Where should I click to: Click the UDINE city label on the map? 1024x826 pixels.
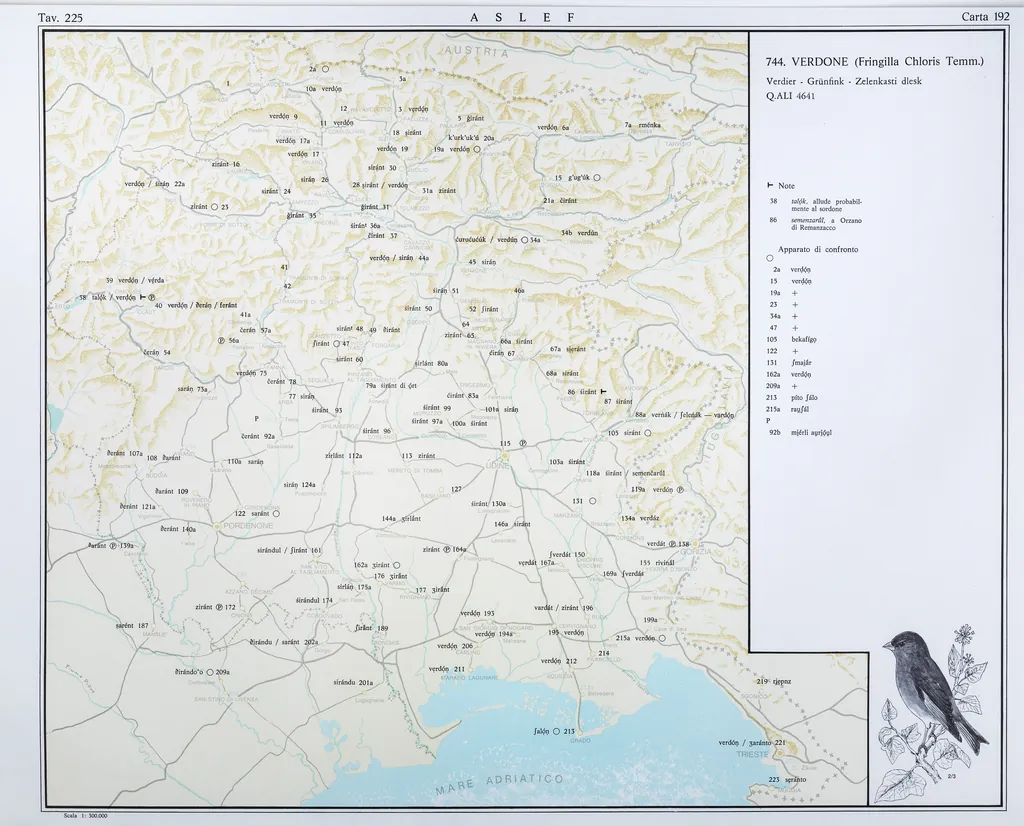pos(497,465)
